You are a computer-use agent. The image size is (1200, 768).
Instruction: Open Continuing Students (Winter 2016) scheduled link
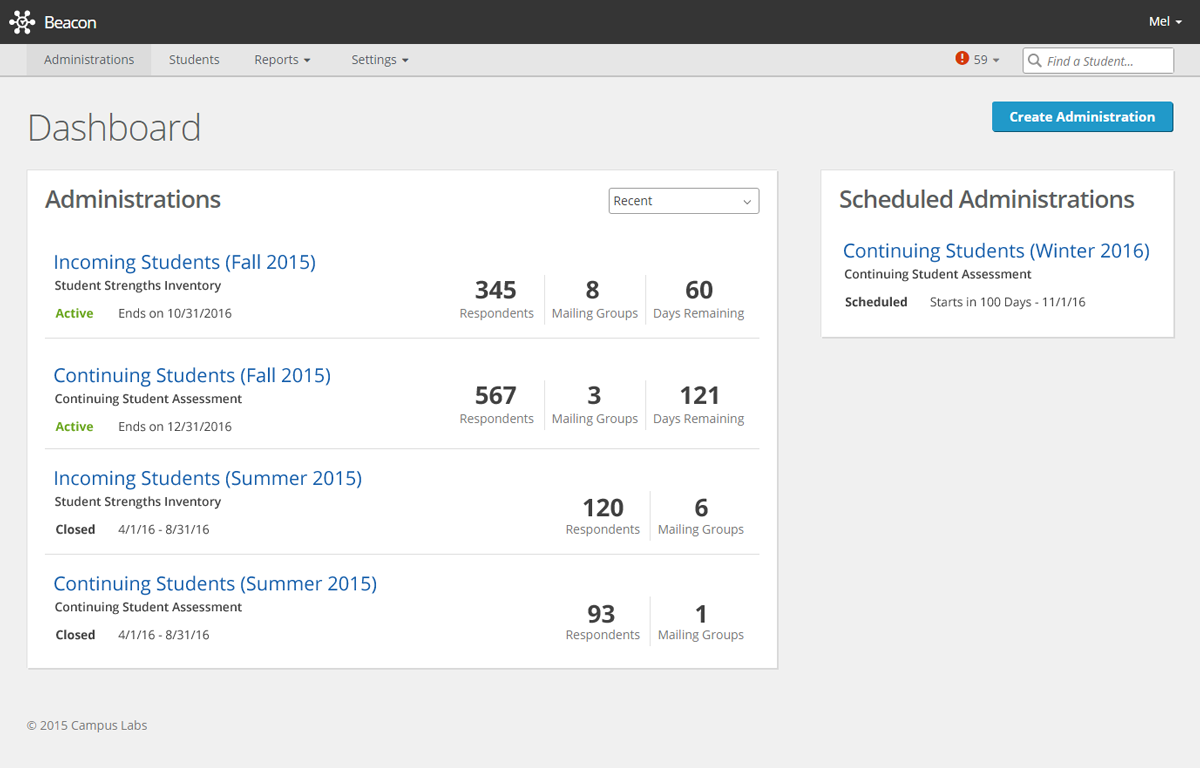996,251
